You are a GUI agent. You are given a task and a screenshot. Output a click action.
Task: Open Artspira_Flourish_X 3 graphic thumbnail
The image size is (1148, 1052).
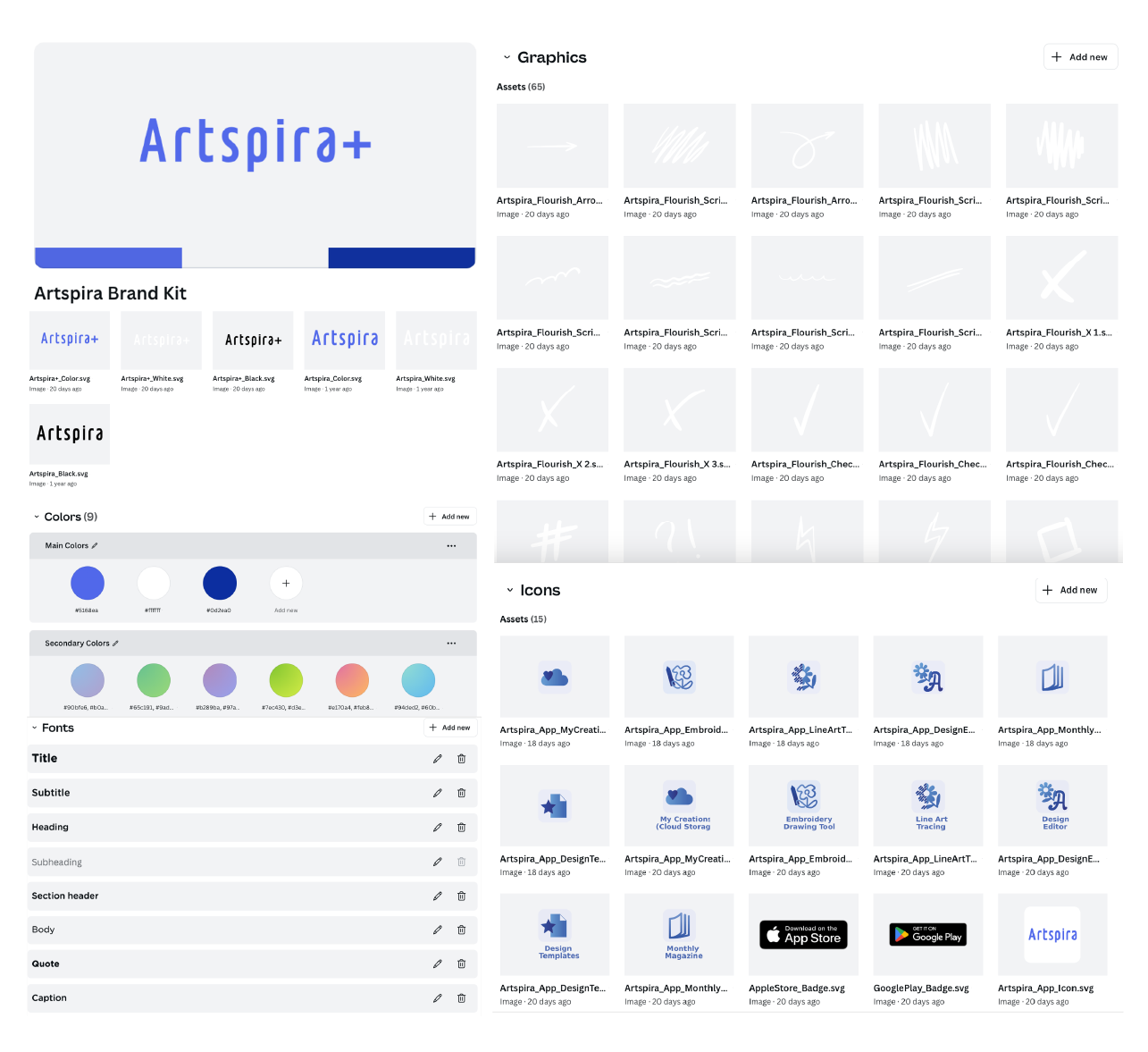click(680, 410)
